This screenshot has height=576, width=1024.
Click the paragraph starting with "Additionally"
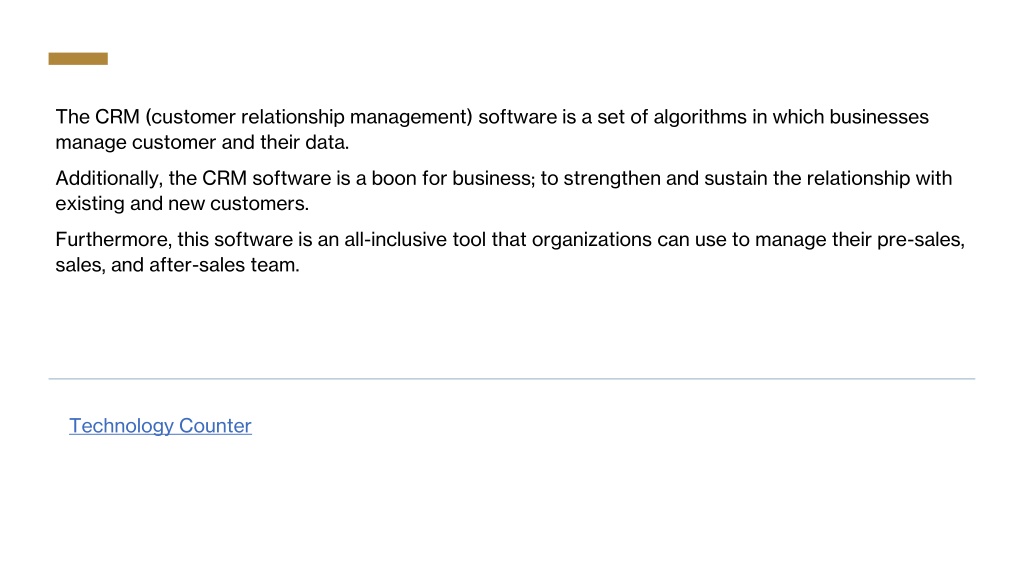pyautogui.click(x=504, y=191)
